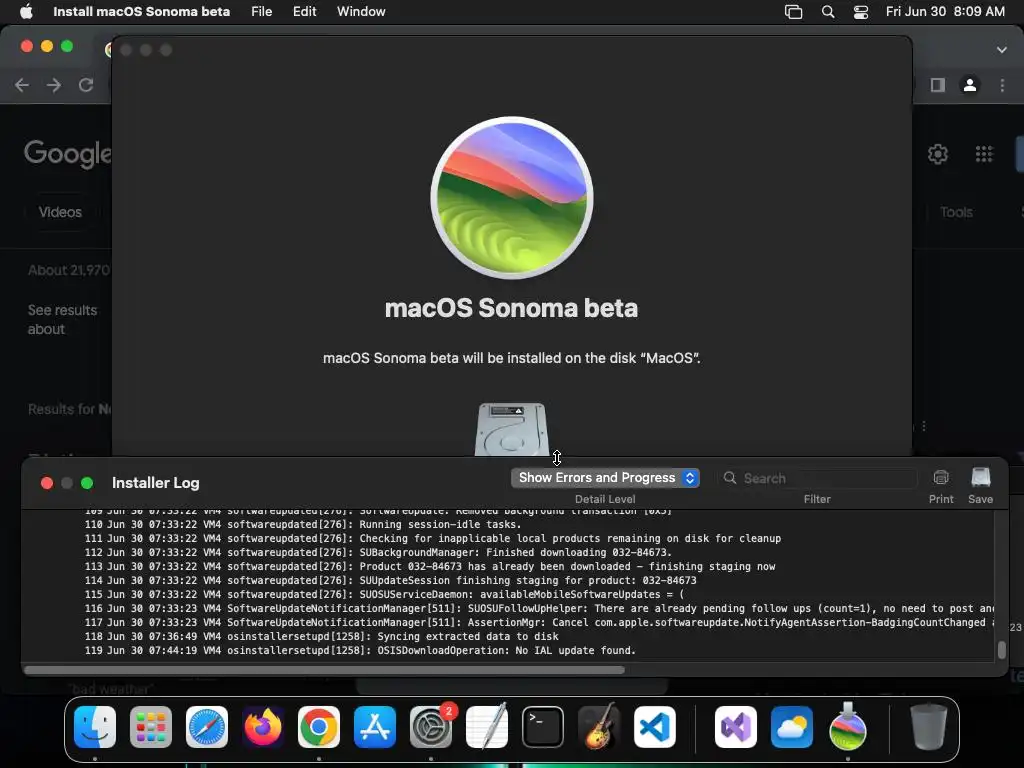Click Tools in Google search results
The width and height of the screenshot is (1024, 768).
pyautogui.click(x=956, y=212)
